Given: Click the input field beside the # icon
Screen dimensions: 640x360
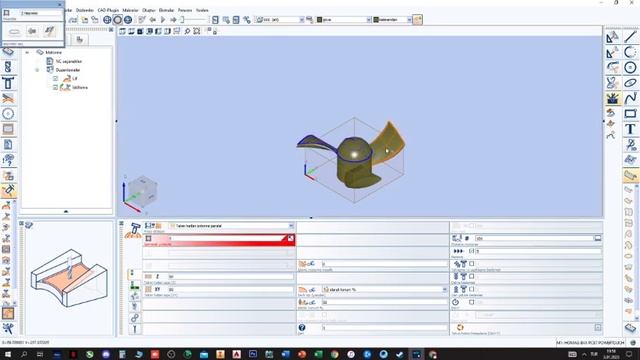Looking at the screenshot, I should coord(534,238).
